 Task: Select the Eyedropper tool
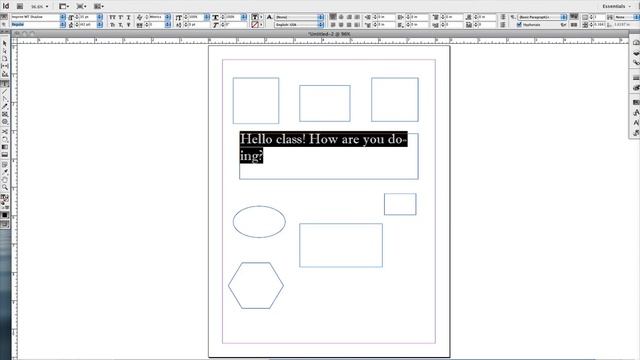tap(4, 172)
